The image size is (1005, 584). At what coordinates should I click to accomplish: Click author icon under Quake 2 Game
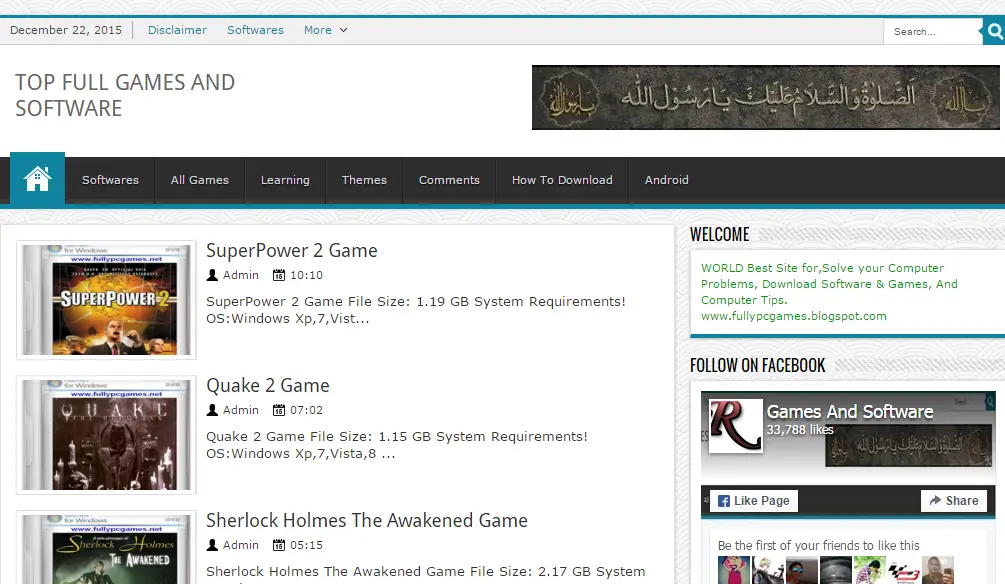point(212,410)
